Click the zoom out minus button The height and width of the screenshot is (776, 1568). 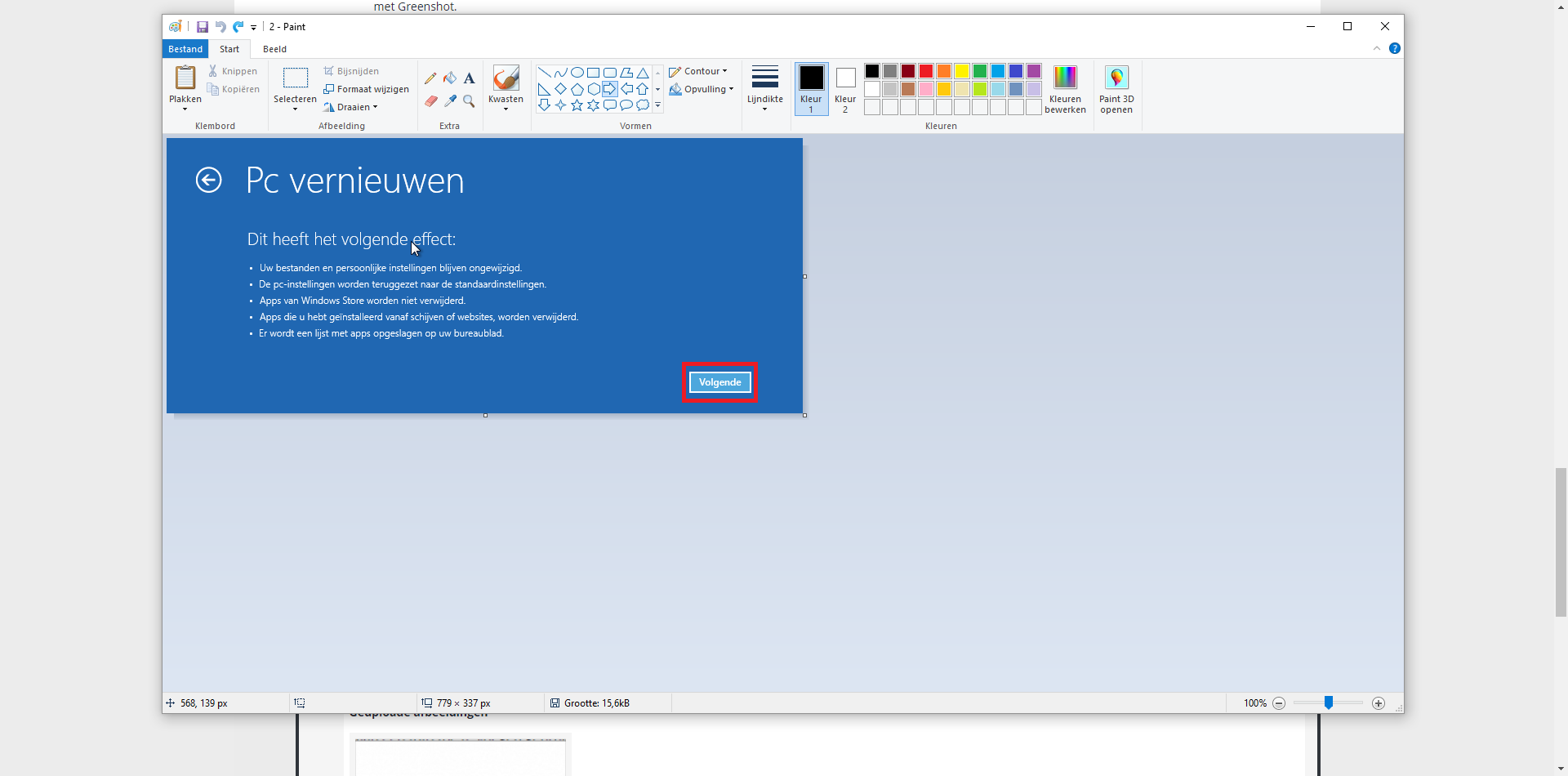[x=1279, y=703]
